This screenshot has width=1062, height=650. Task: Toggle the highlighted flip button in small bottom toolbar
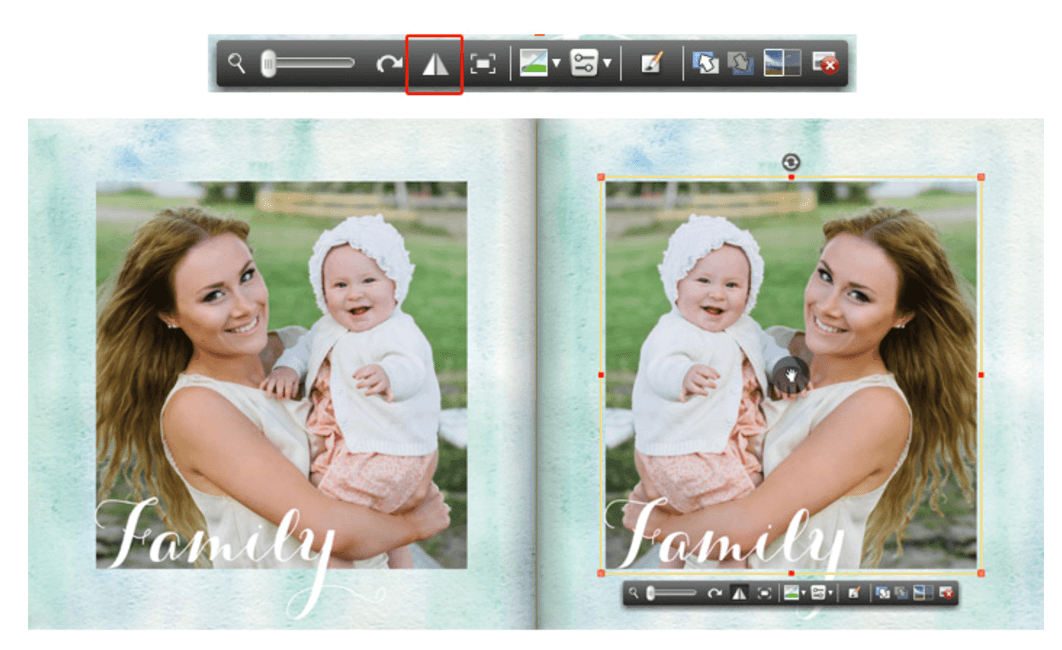point(739,593)
